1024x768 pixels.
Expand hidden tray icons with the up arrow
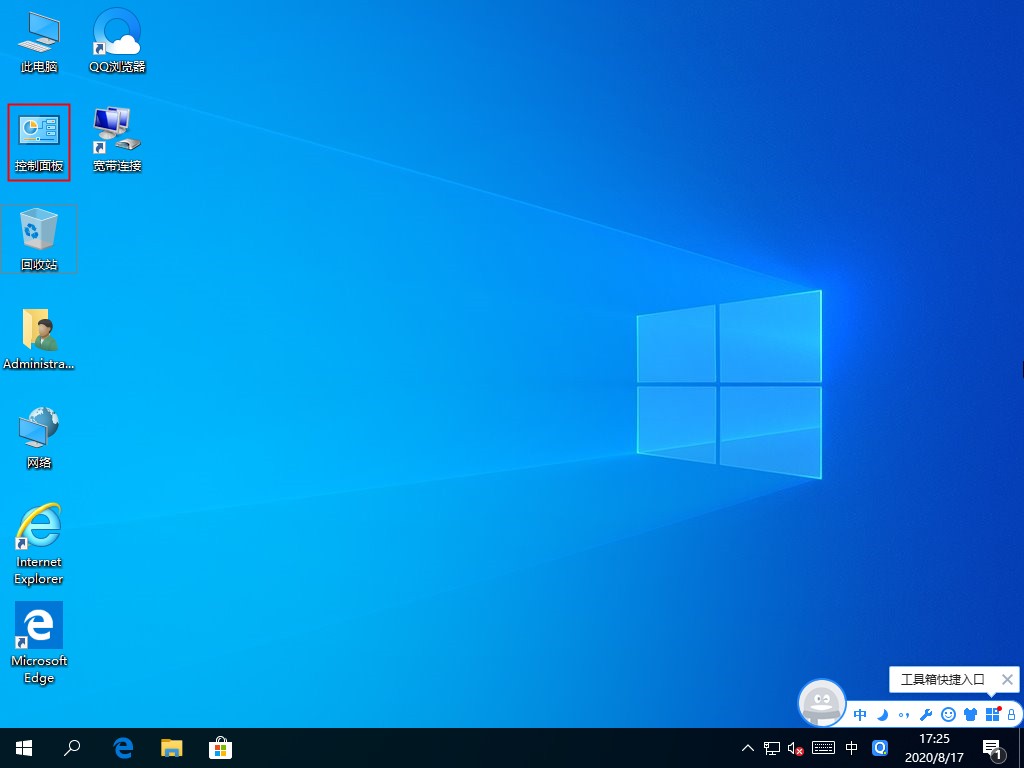coord(747,747)
